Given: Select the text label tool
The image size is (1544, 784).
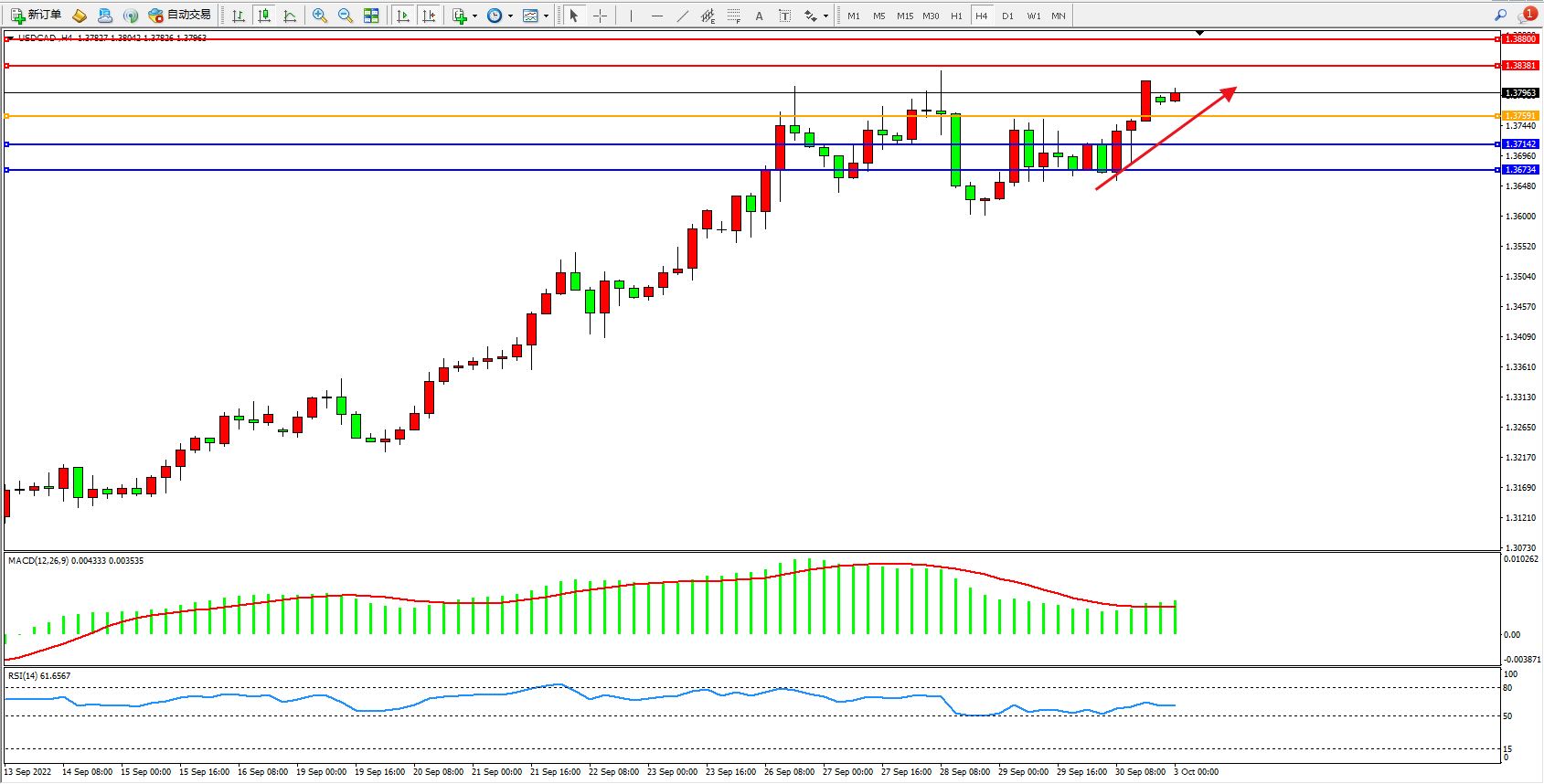Looking at the screenshot, I should 784,16.
